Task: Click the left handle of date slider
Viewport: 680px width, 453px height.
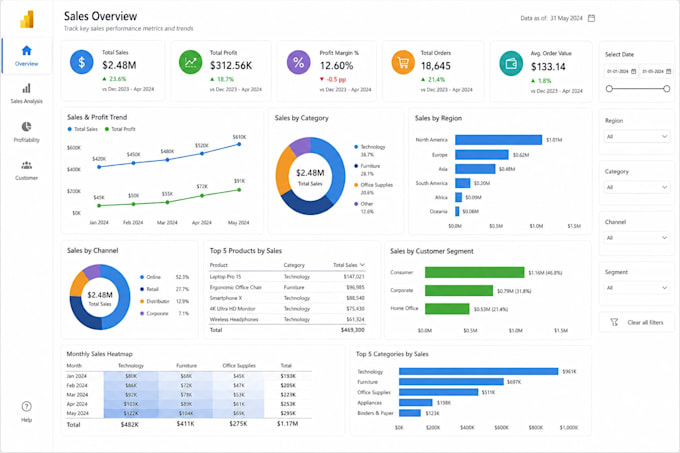Action: pyautogui.click(x=609, y=89)
